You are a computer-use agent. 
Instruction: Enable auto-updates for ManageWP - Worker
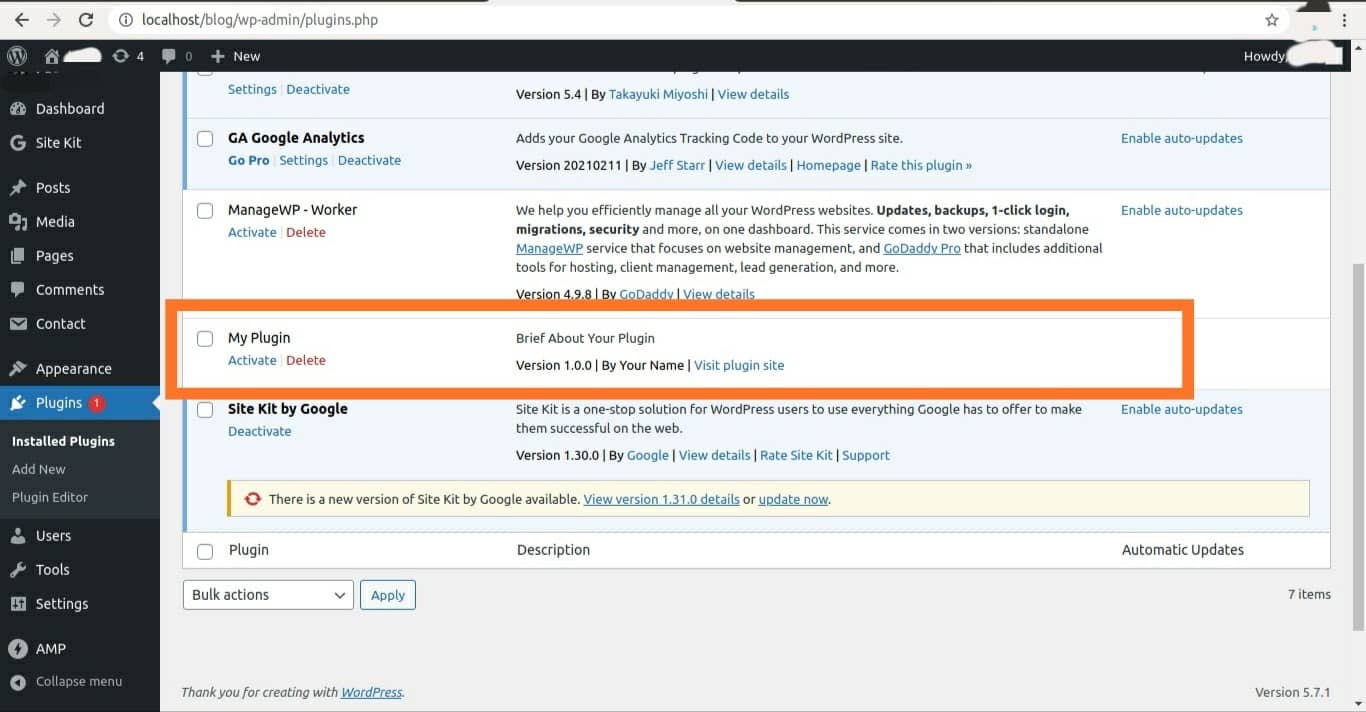1182,210
